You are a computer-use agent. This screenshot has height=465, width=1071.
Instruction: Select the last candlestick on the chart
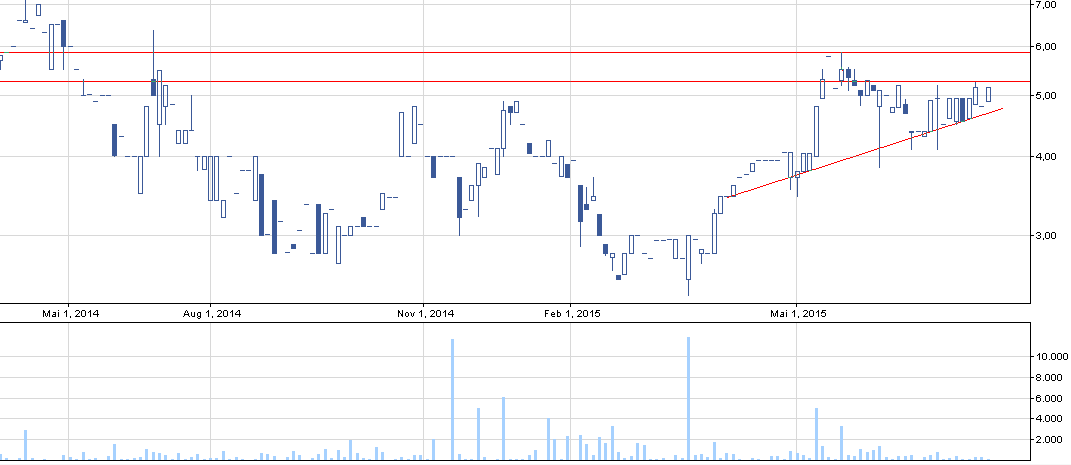[988, 94]
